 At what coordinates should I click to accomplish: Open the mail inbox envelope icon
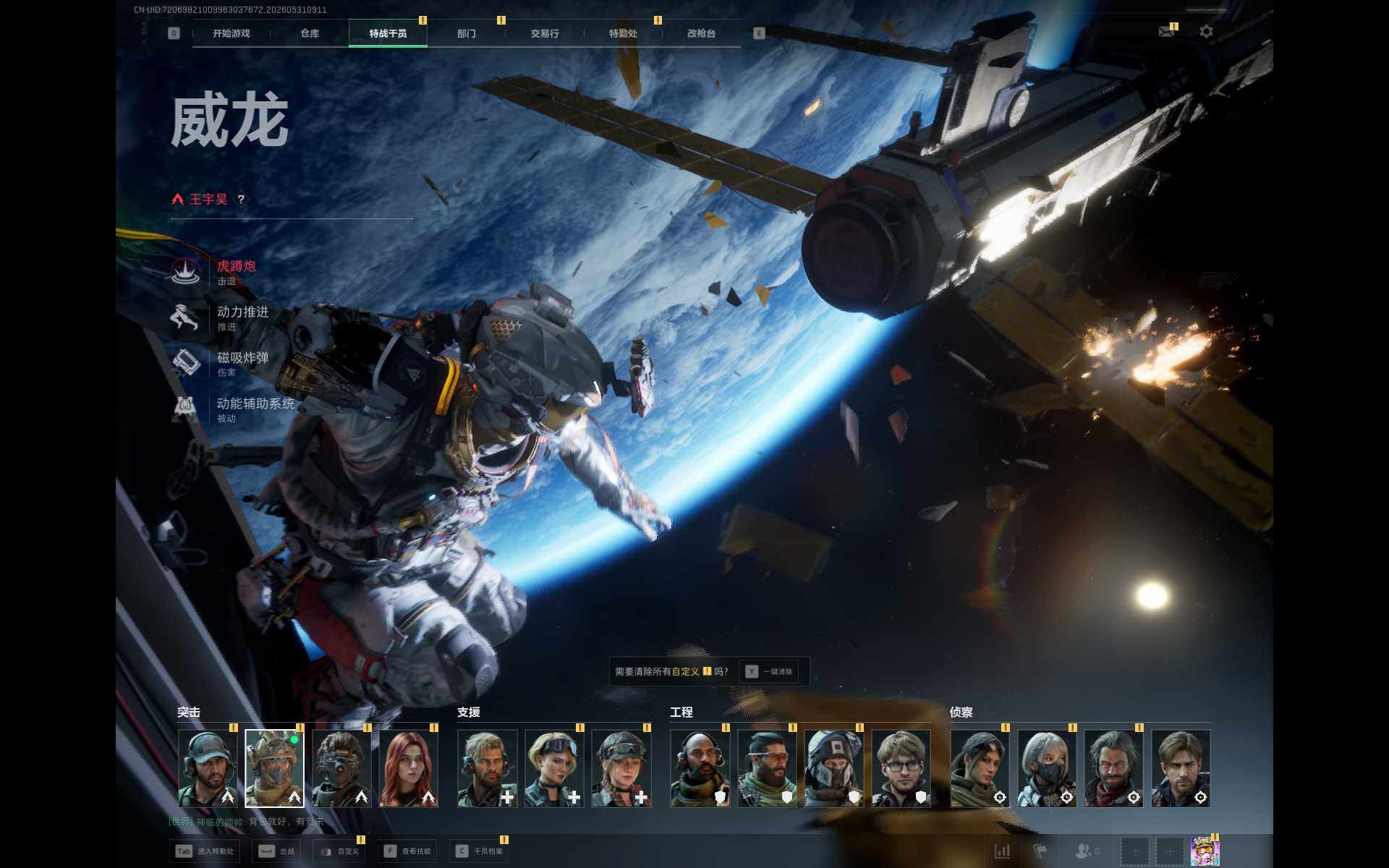pos(1166,32)
